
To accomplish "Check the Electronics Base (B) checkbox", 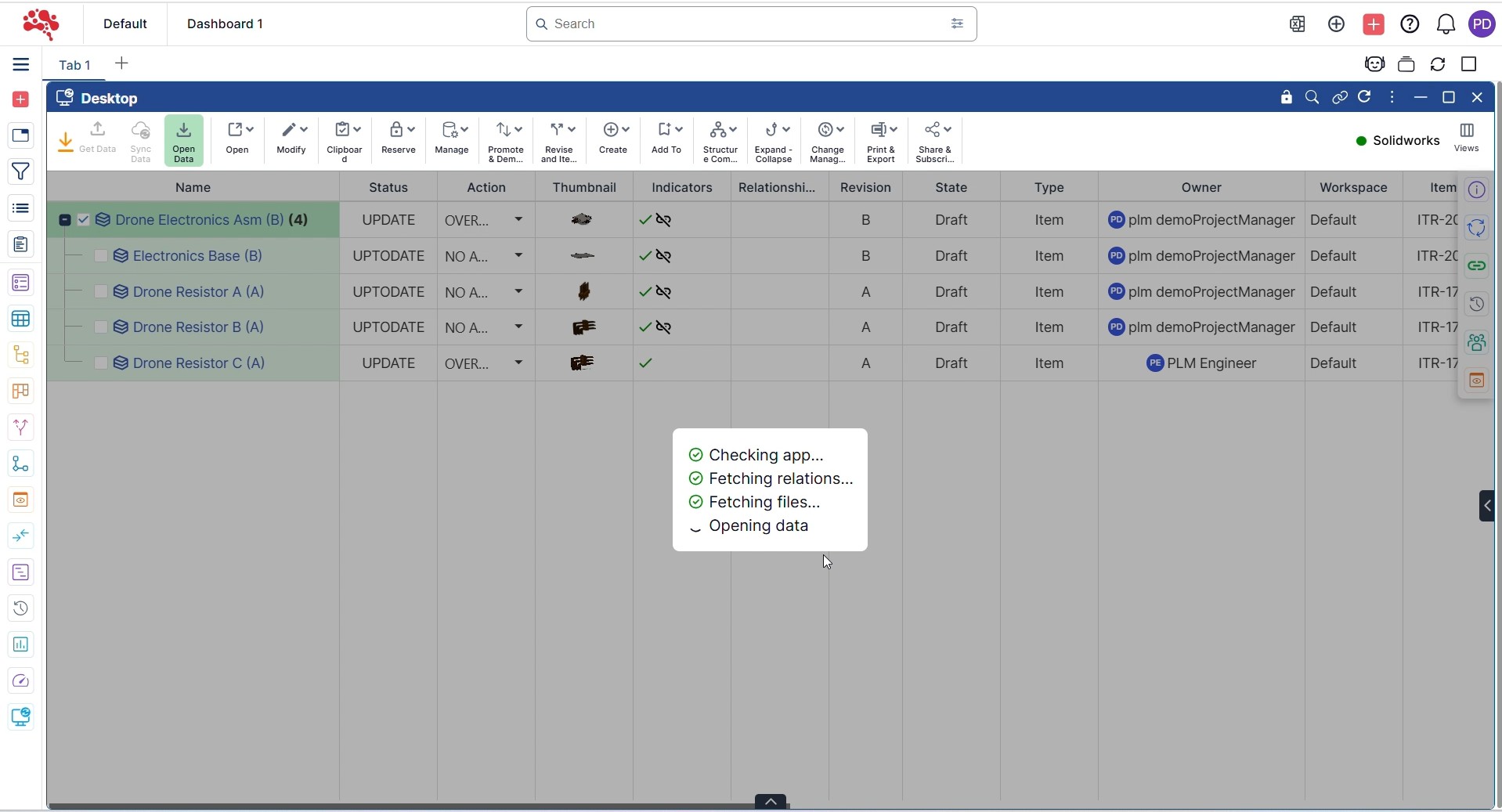I will point(101,256).
